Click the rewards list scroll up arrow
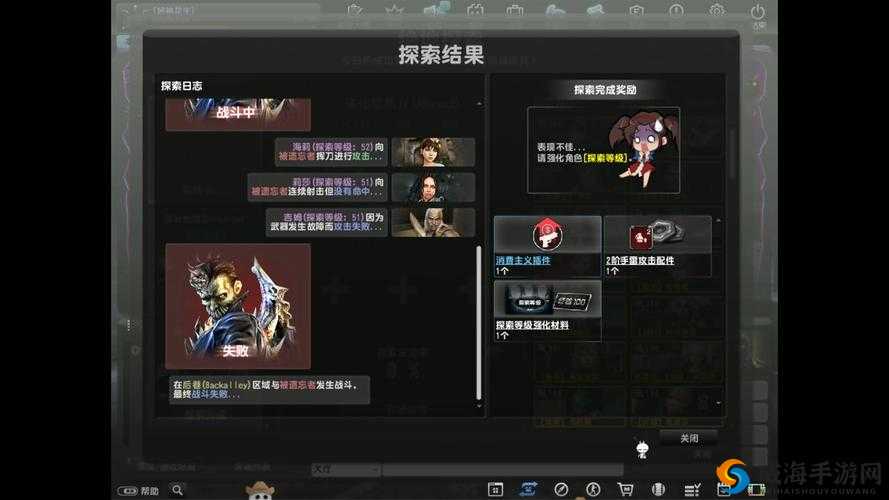This screenshot has height=500, width=889. [719, 220]
